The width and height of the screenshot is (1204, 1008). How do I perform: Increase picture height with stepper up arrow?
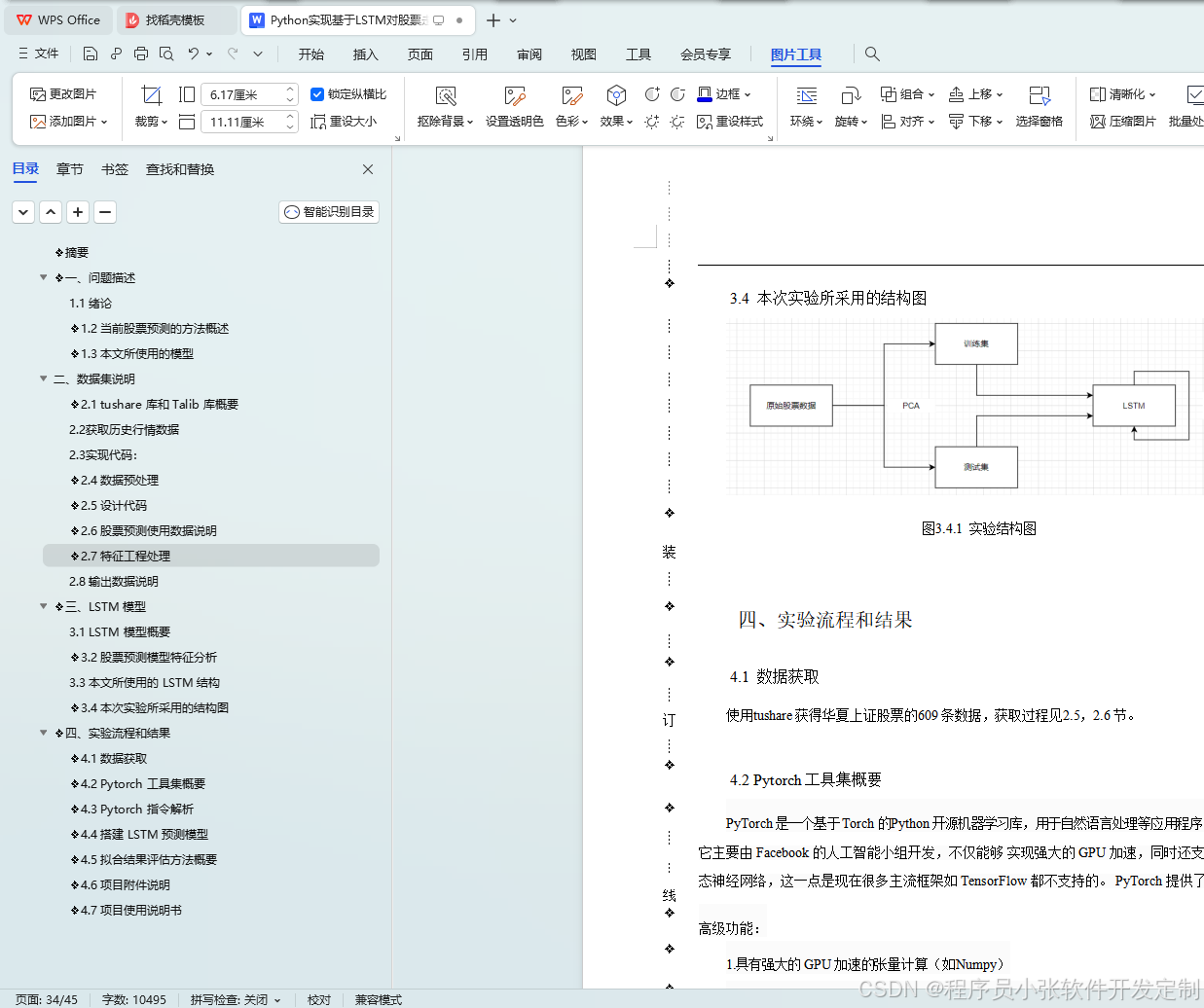click(x=290, y=90)
